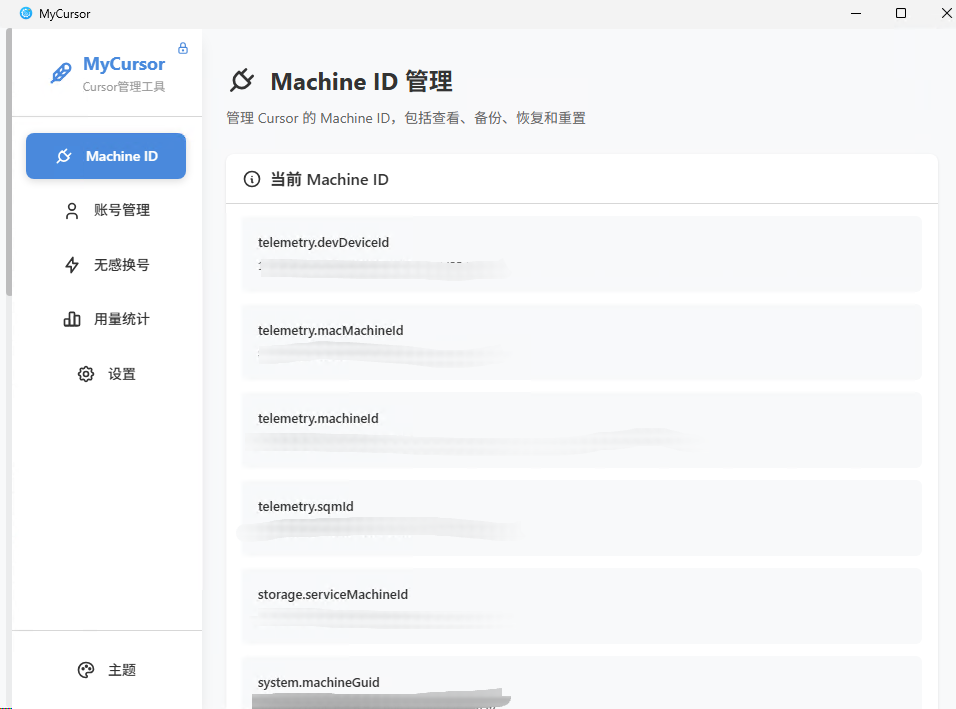Click the info icon next to 当前 Machine ID
The image size is (956, 709).
251,179
